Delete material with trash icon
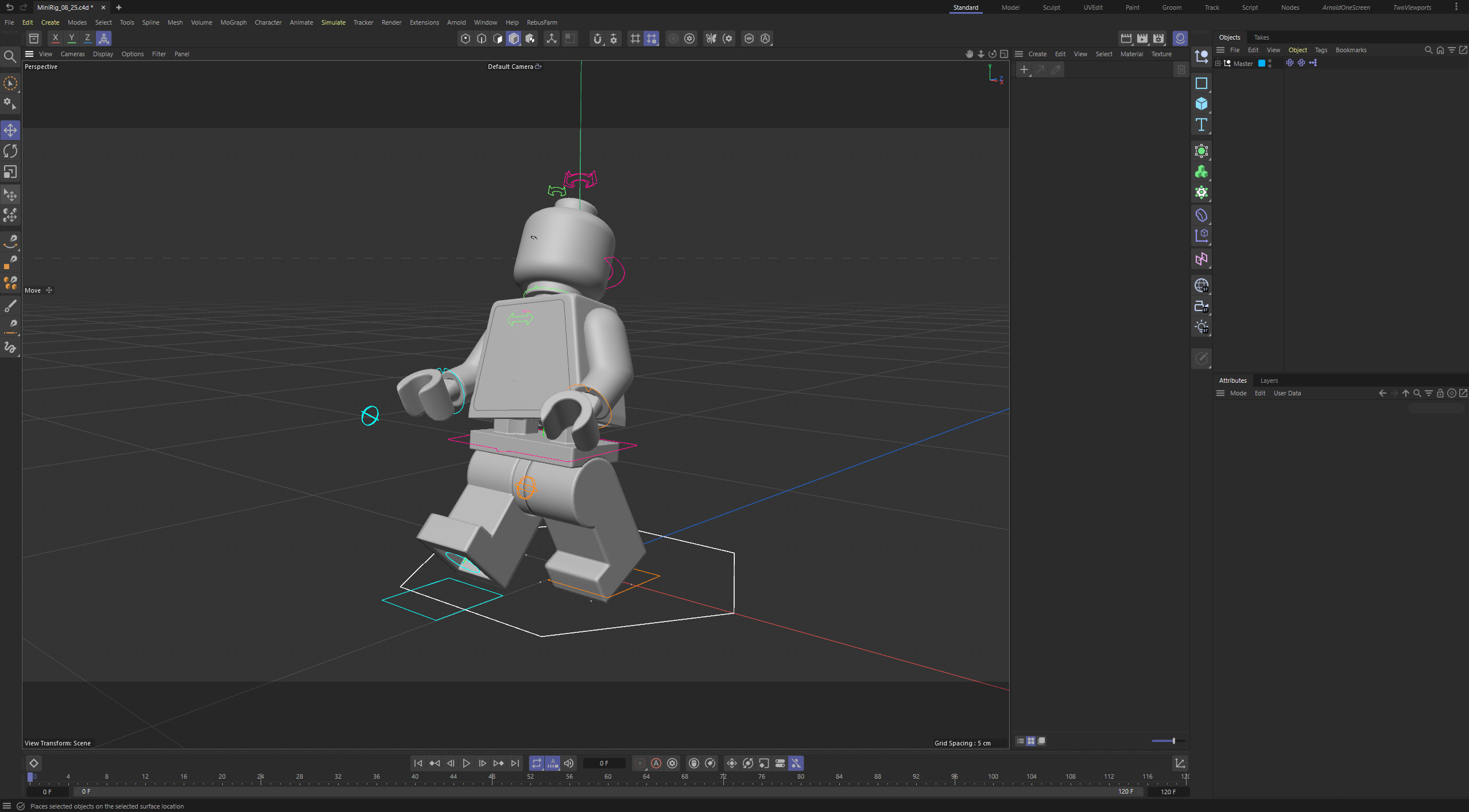This screenshot has height=812, width=1469. [x=1181, y=69]
